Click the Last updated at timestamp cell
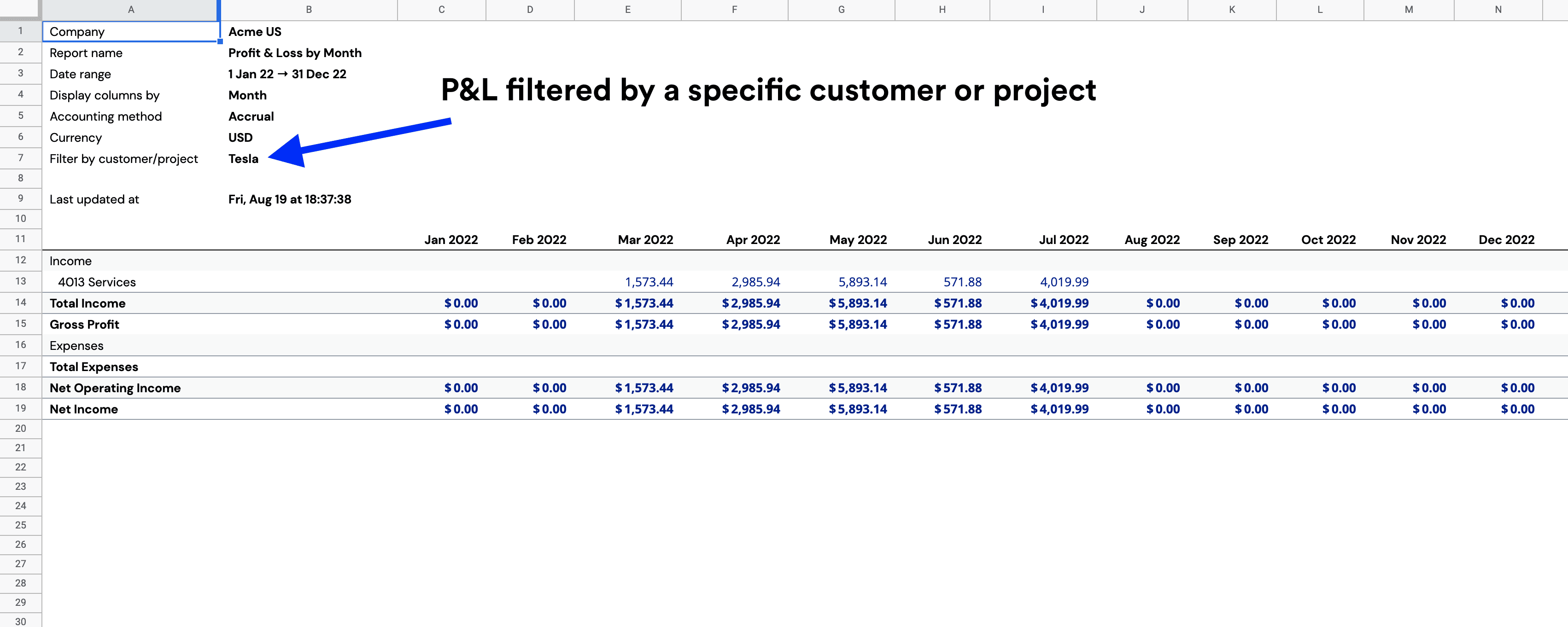Image resolution: width=1568 pixels, height=627 pixels. tap(290, 199)
